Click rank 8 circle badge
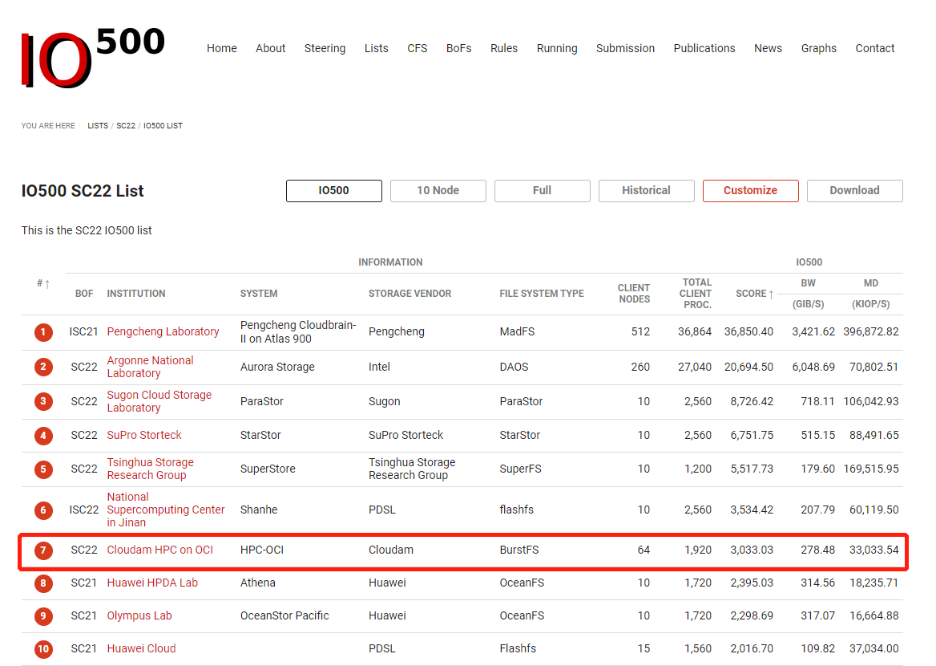This screenshot has width=936, height=666. point(43,583)
